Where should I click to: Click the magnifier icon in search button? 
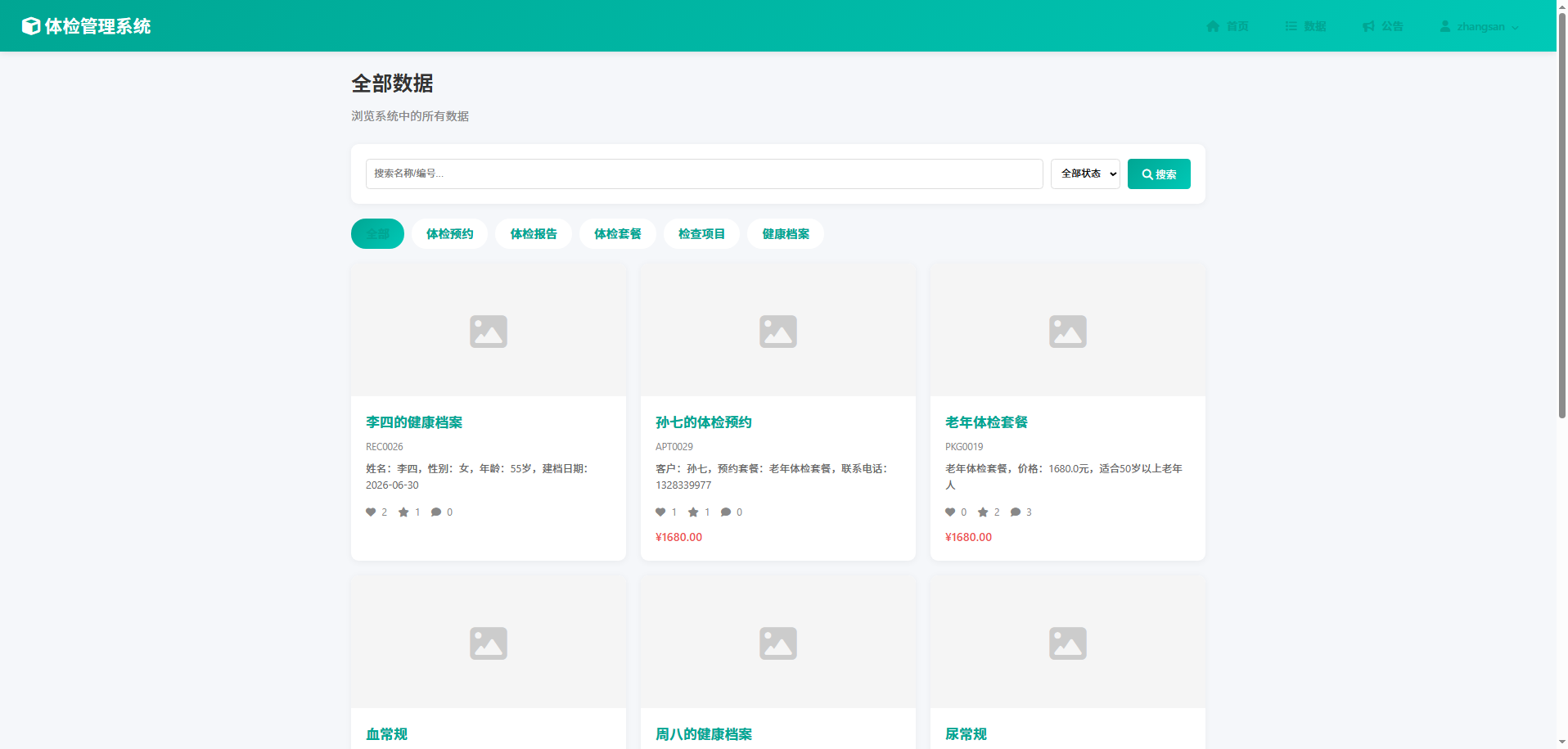1147,174
